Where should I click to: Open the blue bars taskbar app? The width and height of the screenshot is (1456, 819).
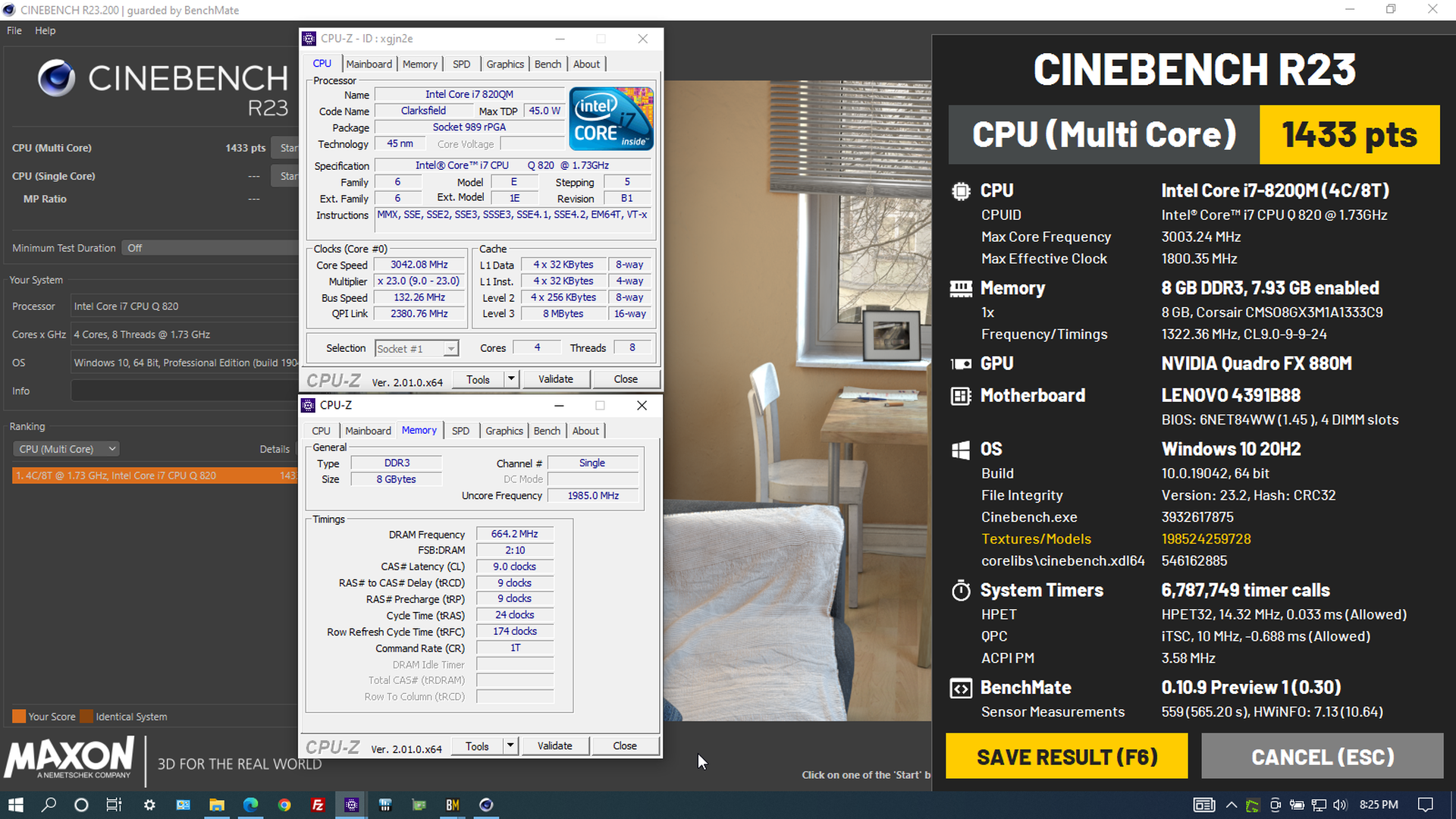click(385, 805)
